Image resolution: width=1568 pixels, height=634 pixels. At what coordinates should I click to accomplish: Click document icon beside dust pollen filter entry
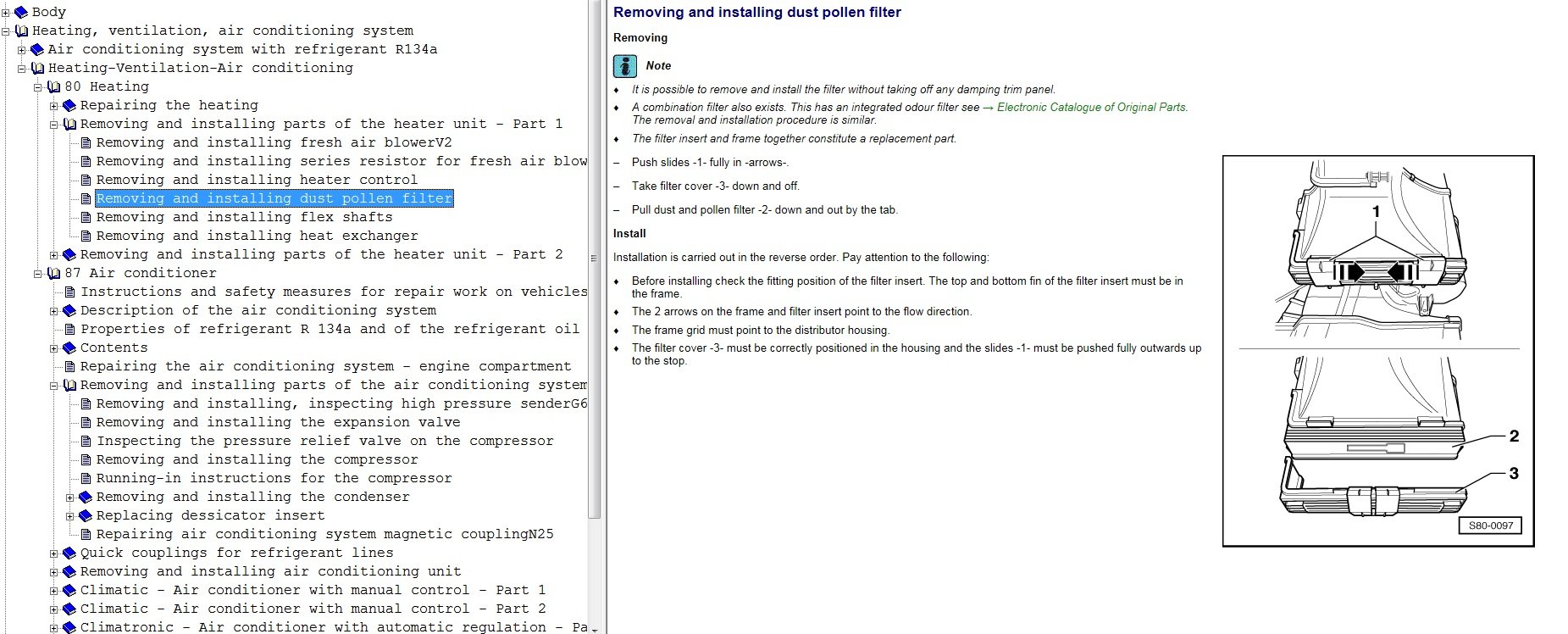[x=86, y=199]
